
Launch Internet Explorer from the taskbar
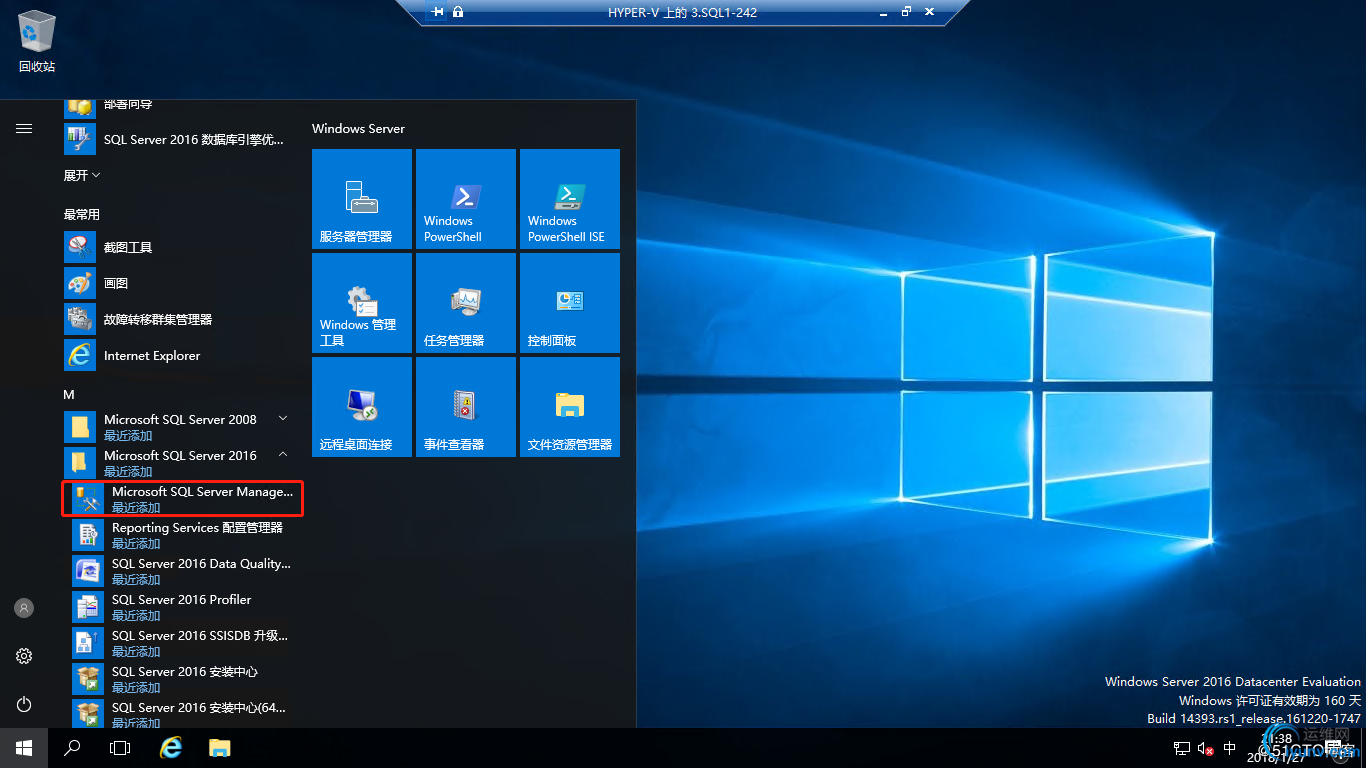(171, 748)
